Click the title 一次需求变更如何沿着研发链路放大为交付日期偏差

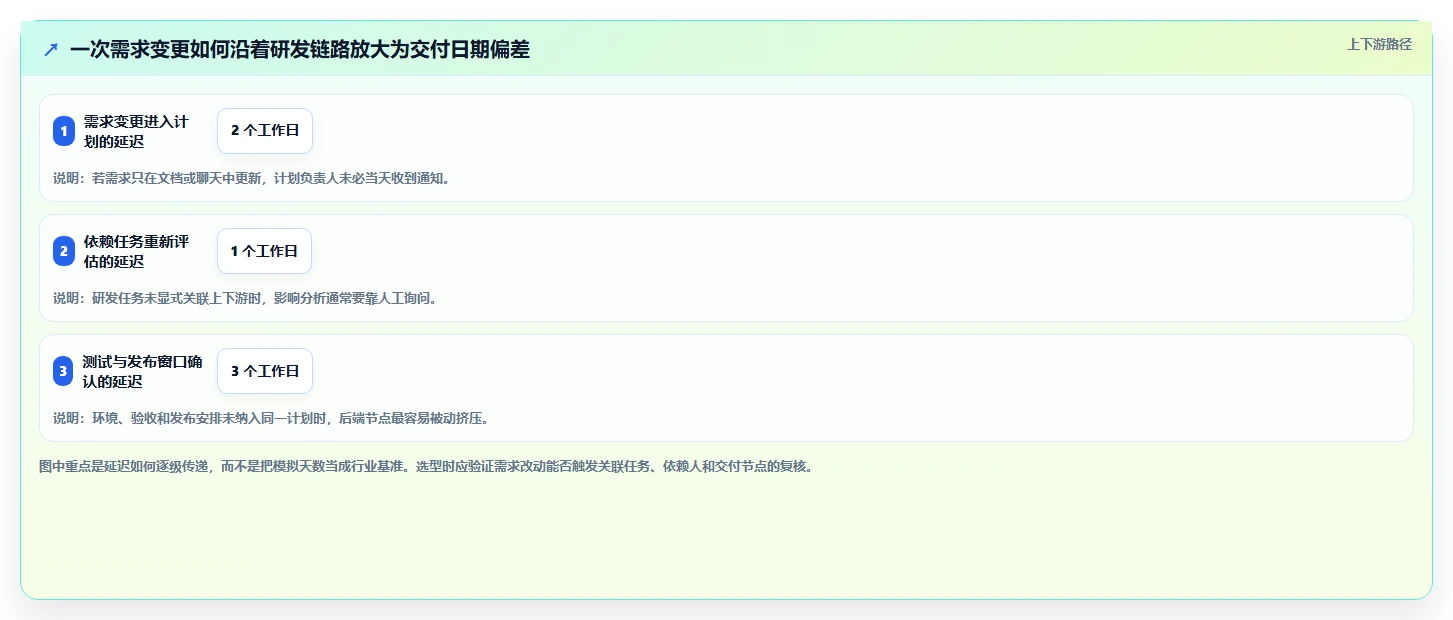300,49
